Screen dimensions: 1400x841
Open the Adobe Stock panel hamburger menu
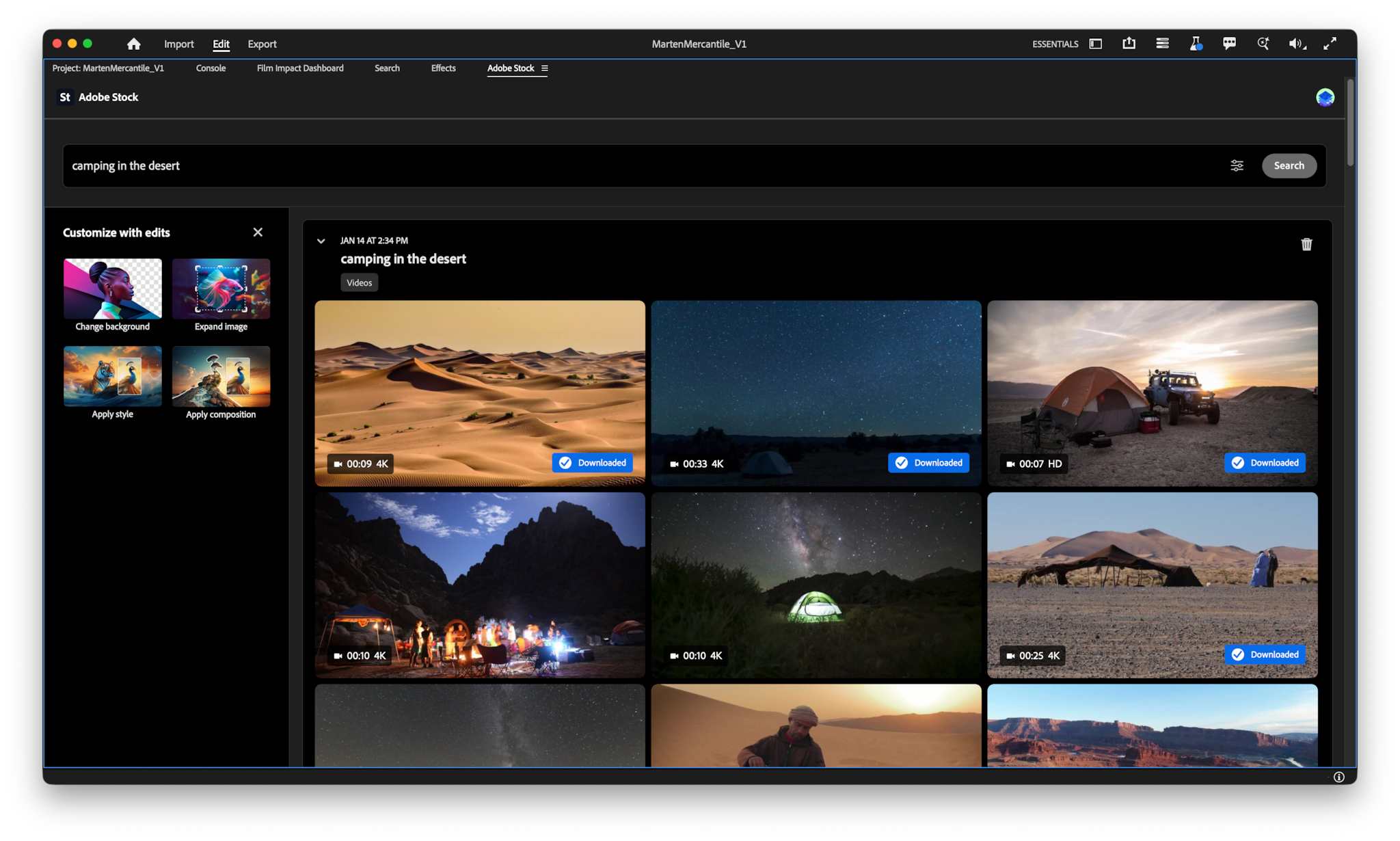point(544,68)
